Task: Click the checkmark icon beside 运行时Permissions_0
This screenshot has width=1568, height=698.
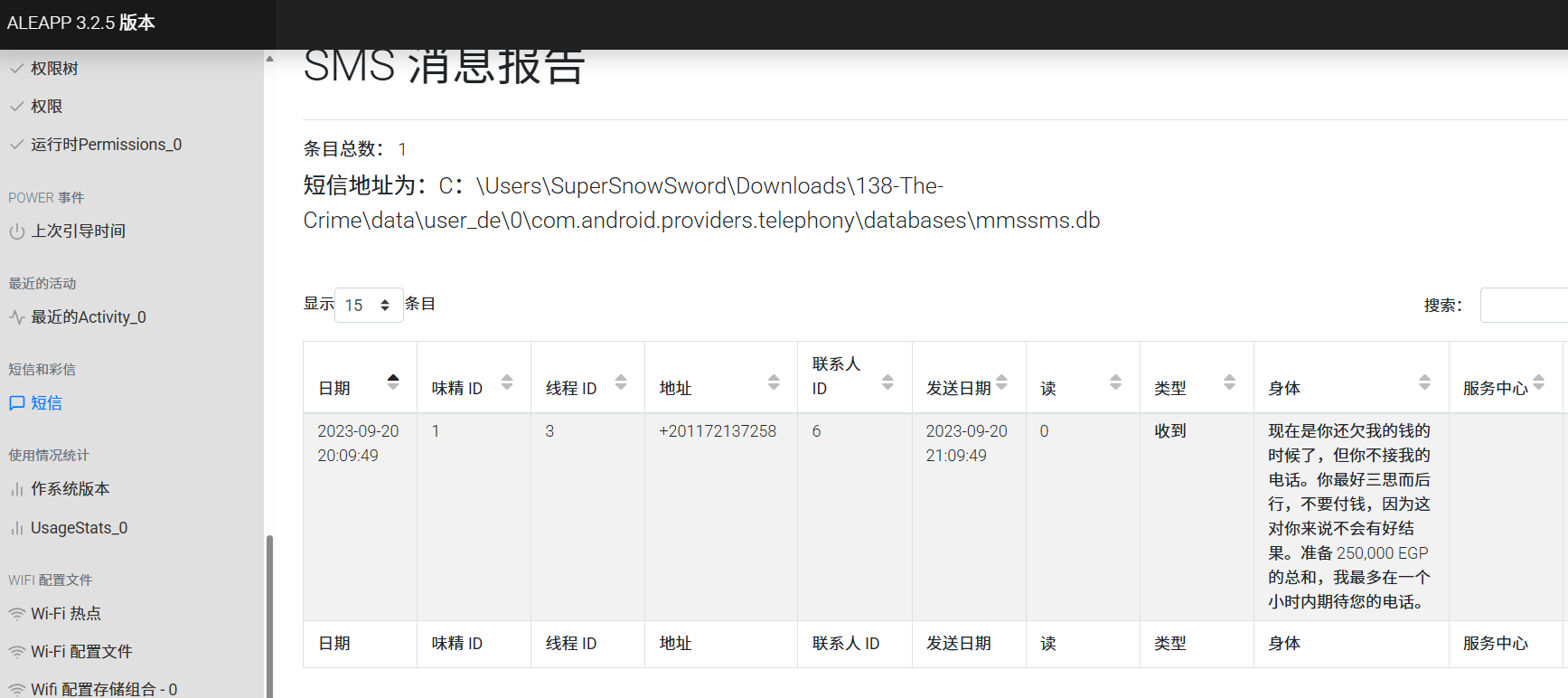Action: pos(16,145)
